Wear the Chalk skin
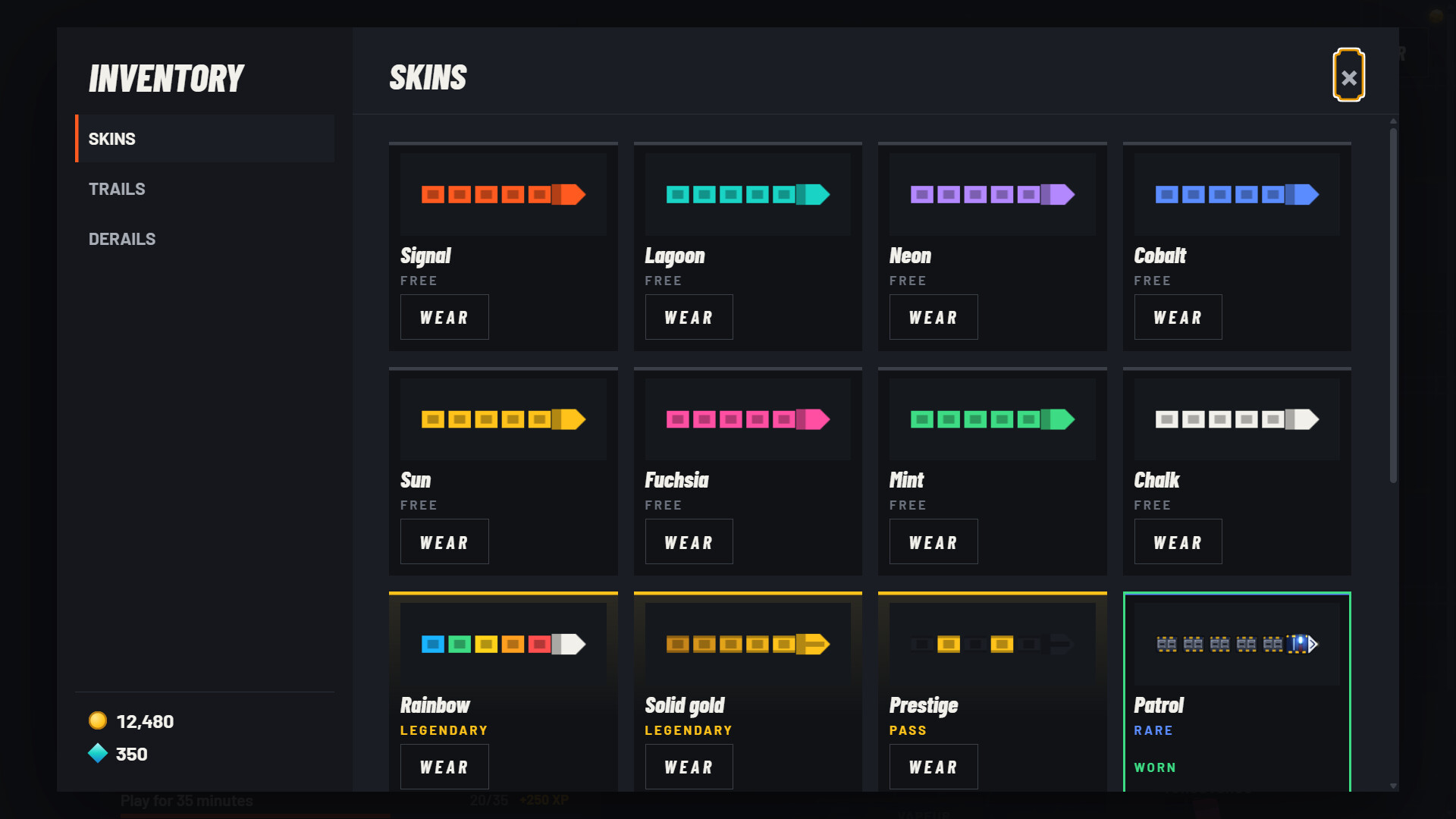Viewport: 1456px width, 819px height. [x=1178, y=541]
